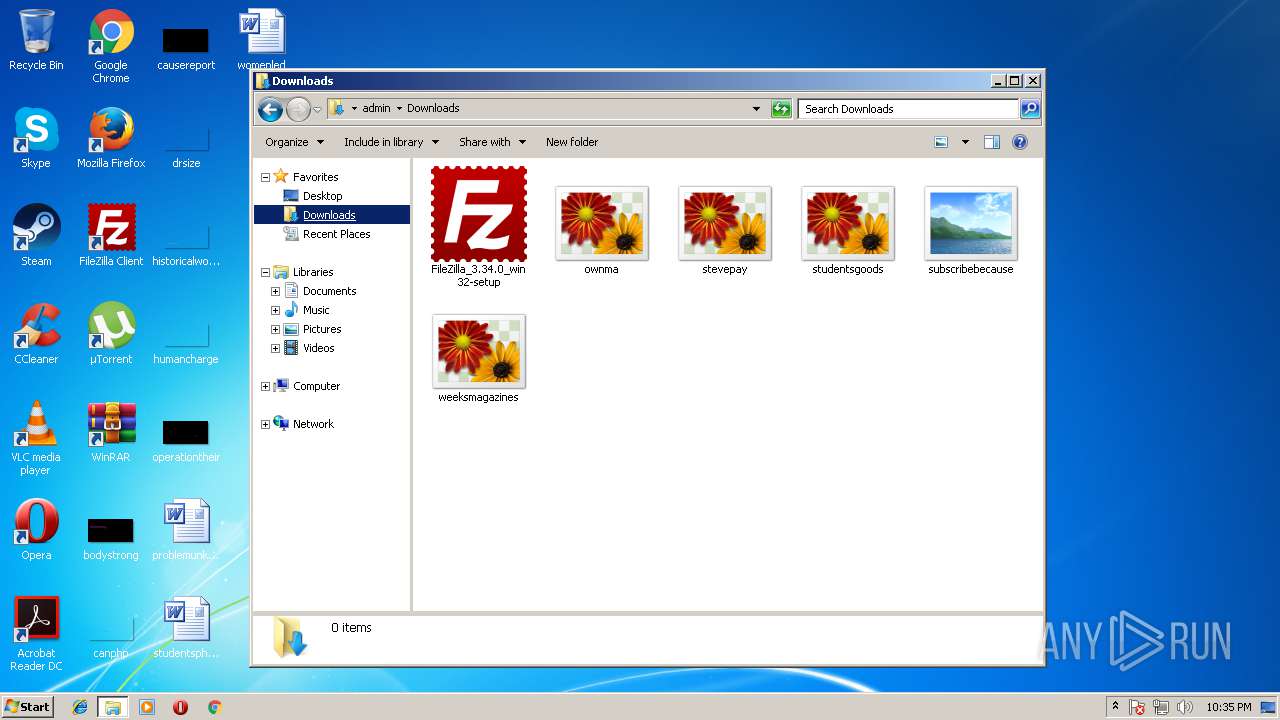Expand the Computer node
The width and height of the screenshot is (1280, 720).
coord(266,386)
